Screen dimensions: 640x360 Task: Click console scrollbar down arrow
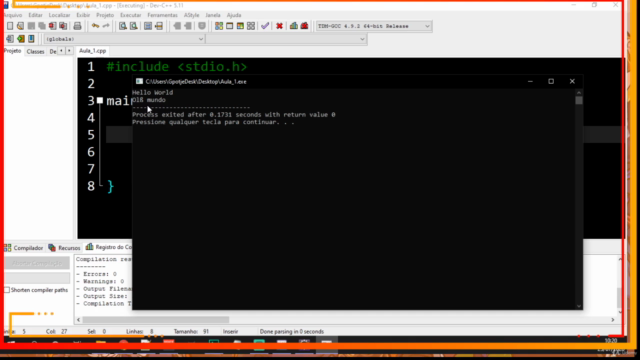point(579,306)
